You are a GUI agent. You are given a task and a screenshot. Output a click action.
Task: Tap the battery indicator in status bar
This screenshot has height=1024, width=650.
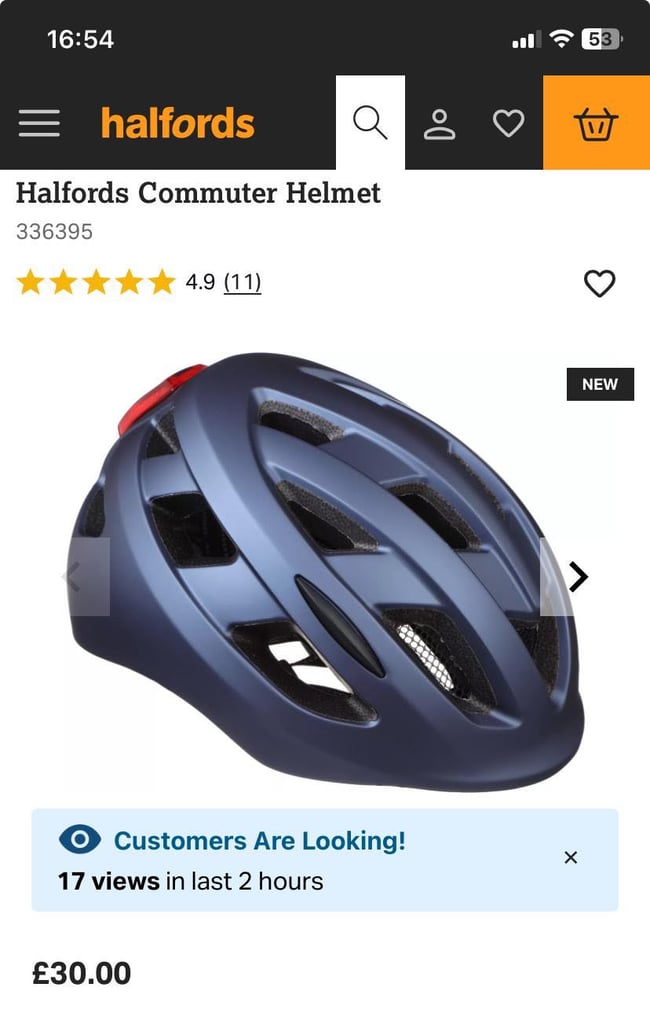(602, 39)
